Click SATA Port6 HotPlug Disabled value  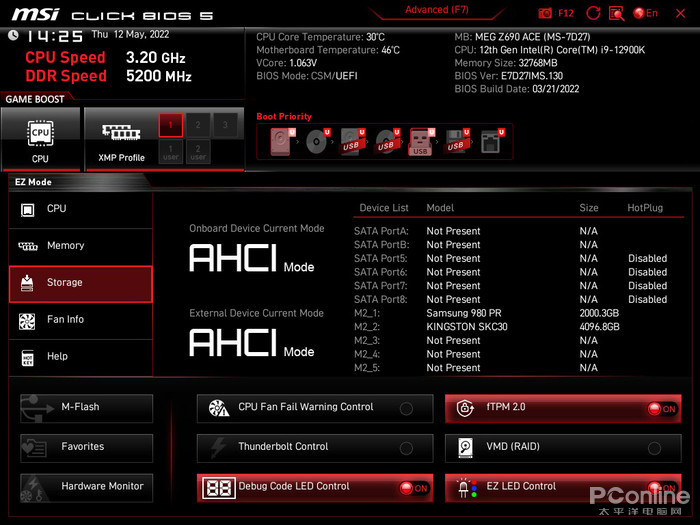click(647, 272)
